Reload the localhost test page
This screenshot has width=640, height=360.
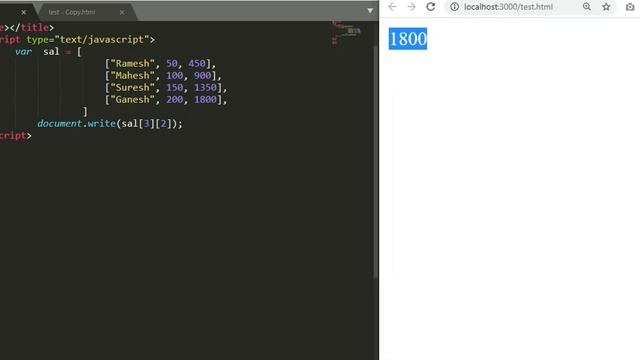point(431,7)
